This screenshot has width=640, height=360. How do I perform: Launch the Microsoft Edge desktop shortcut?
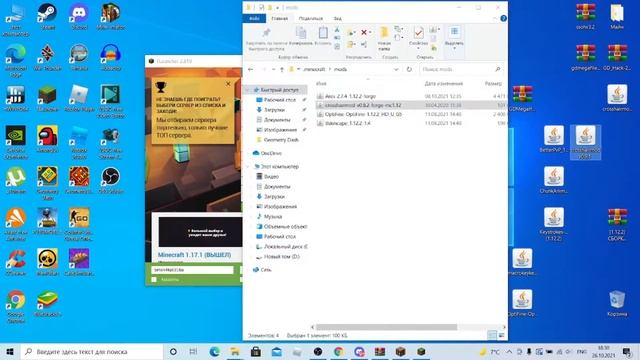pyautogui.click(x=16, y=60)
